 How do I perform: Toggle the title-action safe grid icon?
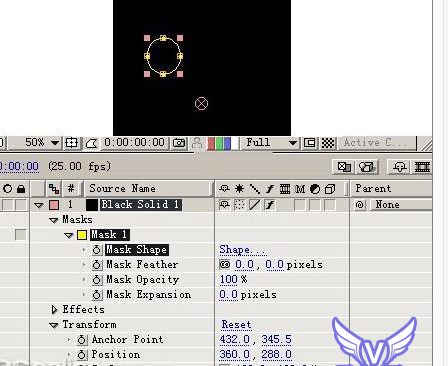point(71,143)
